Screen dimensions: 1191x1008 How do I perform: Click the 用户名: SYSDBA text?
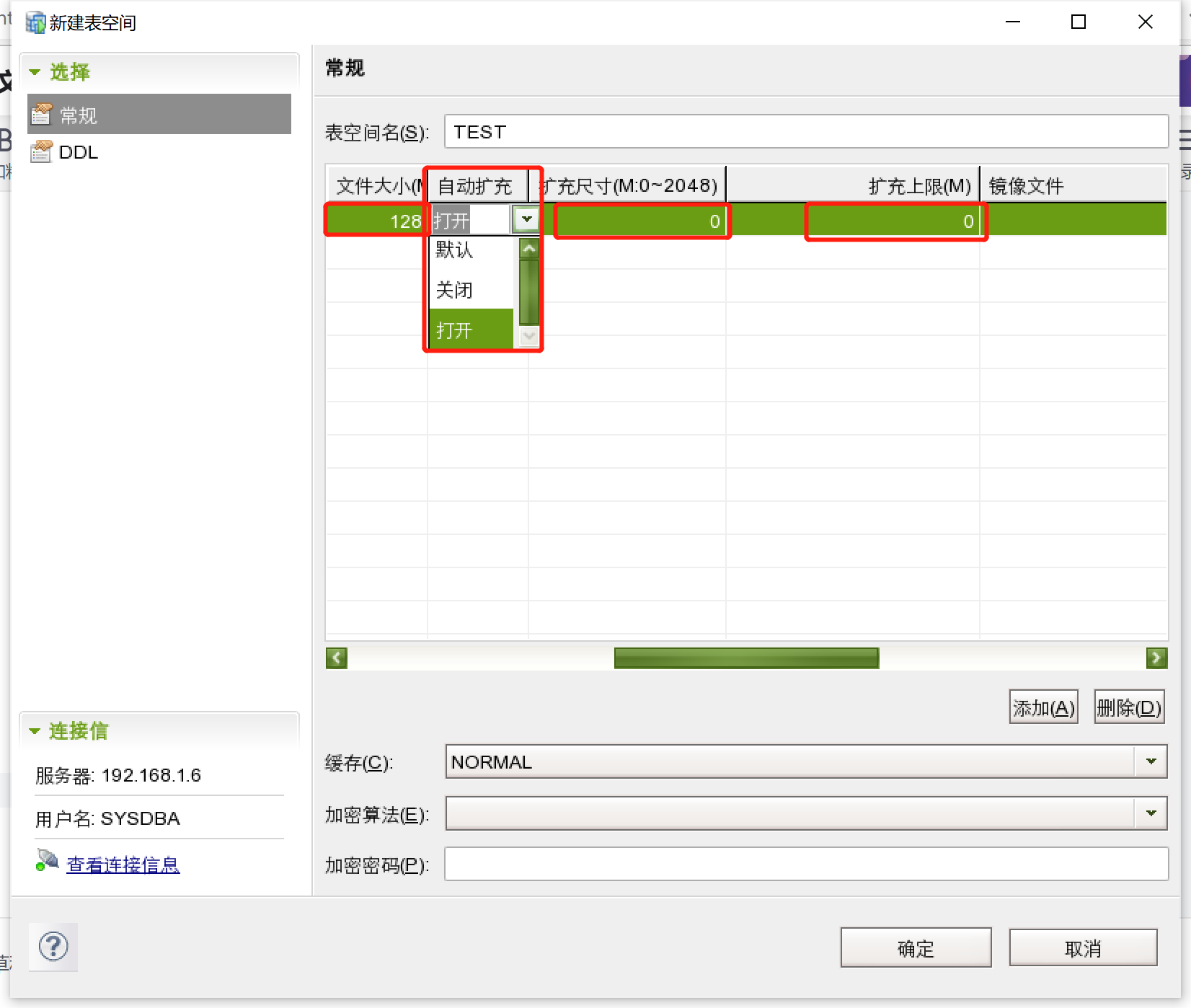[x=108, y=818]
